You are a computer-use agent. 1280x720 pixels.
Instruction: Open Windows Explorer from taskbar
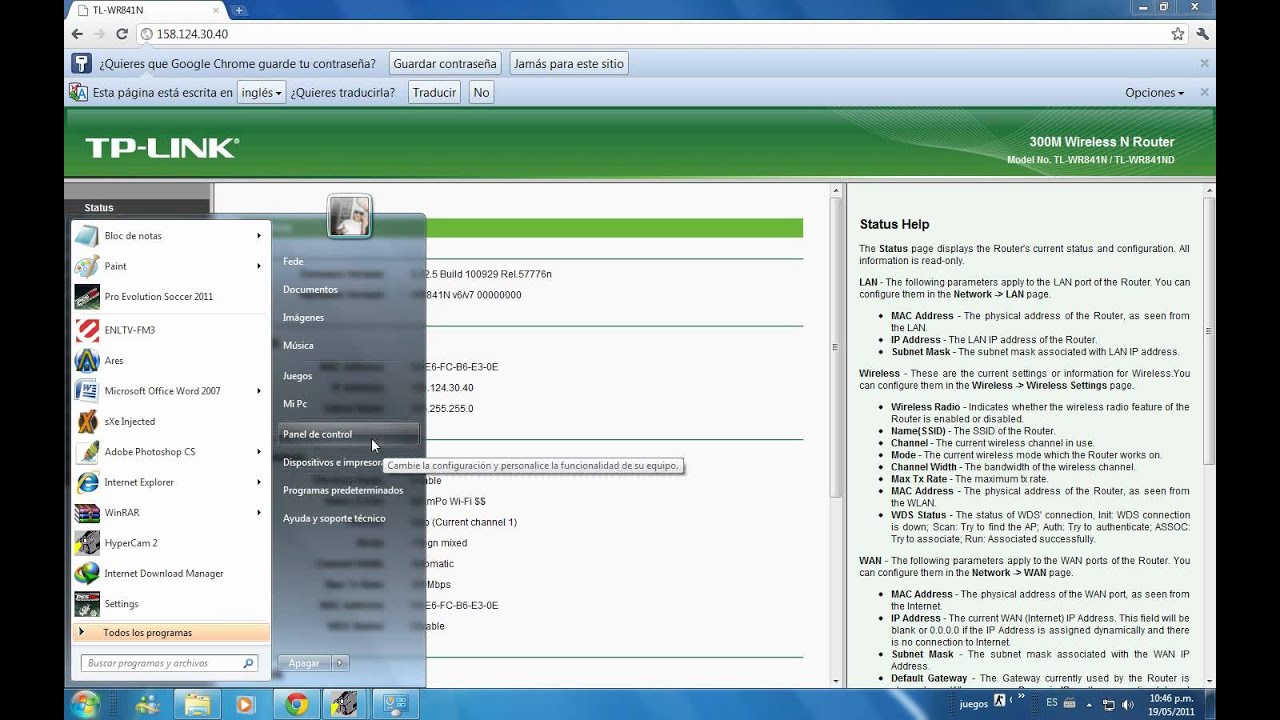(198, 704)
